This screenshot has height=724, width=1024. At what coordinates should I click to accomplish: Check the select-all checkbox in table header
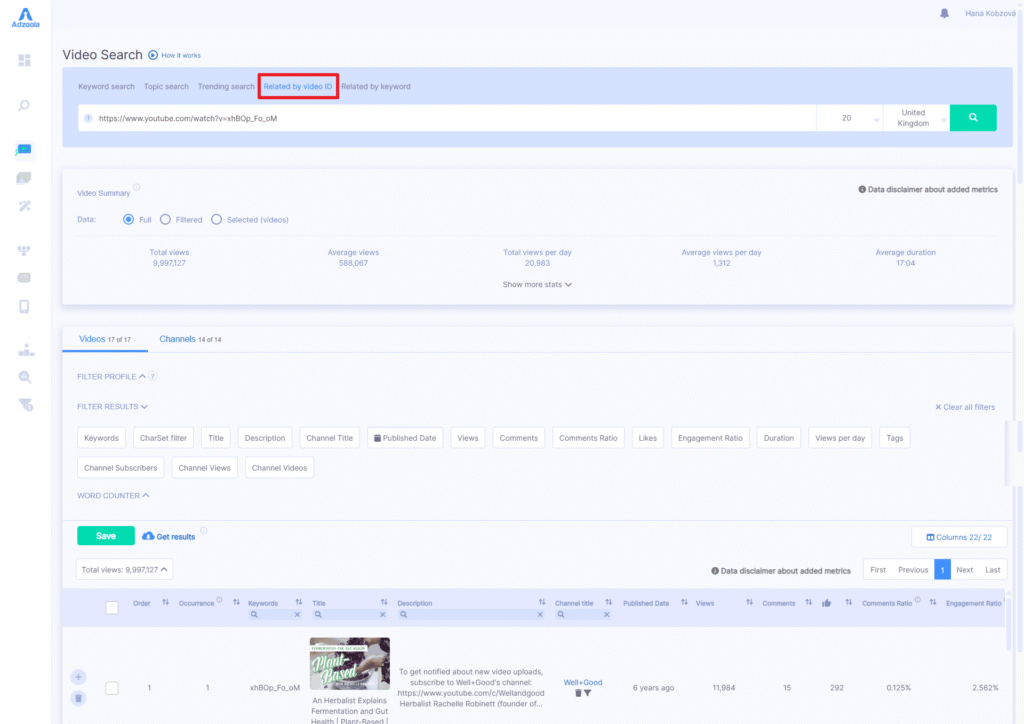tap(112, 607)
